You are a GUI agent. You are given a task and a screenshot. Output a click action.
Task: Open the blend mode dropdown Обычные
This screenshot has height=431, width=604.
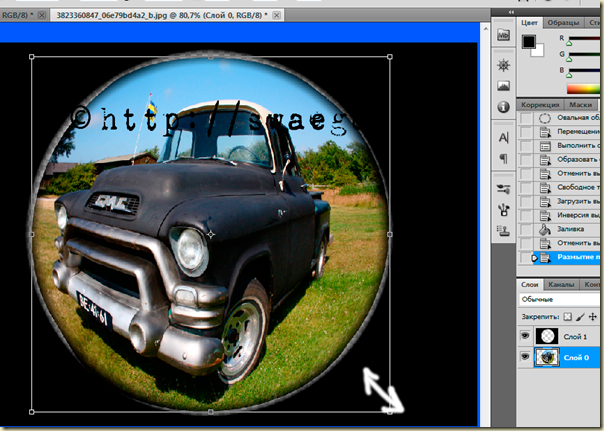pyautogui.click(x=562, y=299)
